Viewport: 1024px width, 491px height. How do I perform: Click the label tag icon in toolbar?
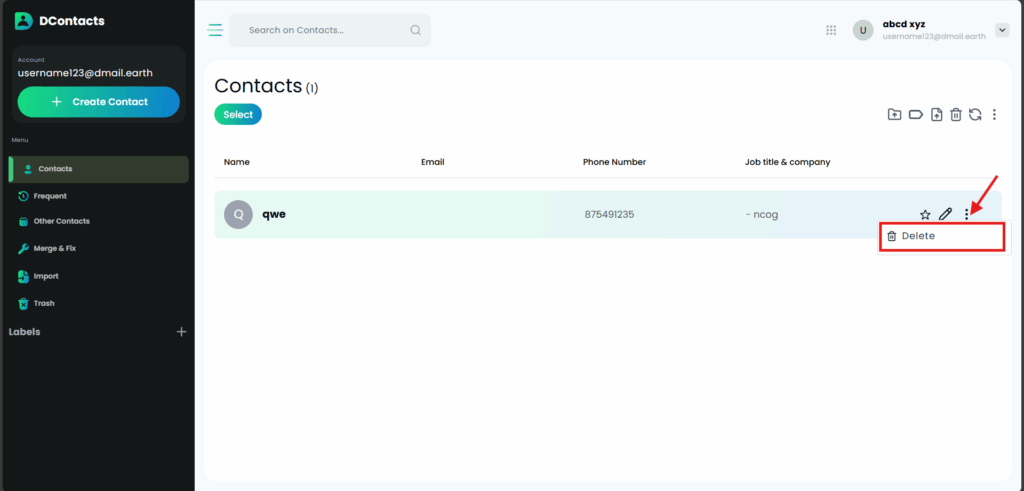pos(915,115)
